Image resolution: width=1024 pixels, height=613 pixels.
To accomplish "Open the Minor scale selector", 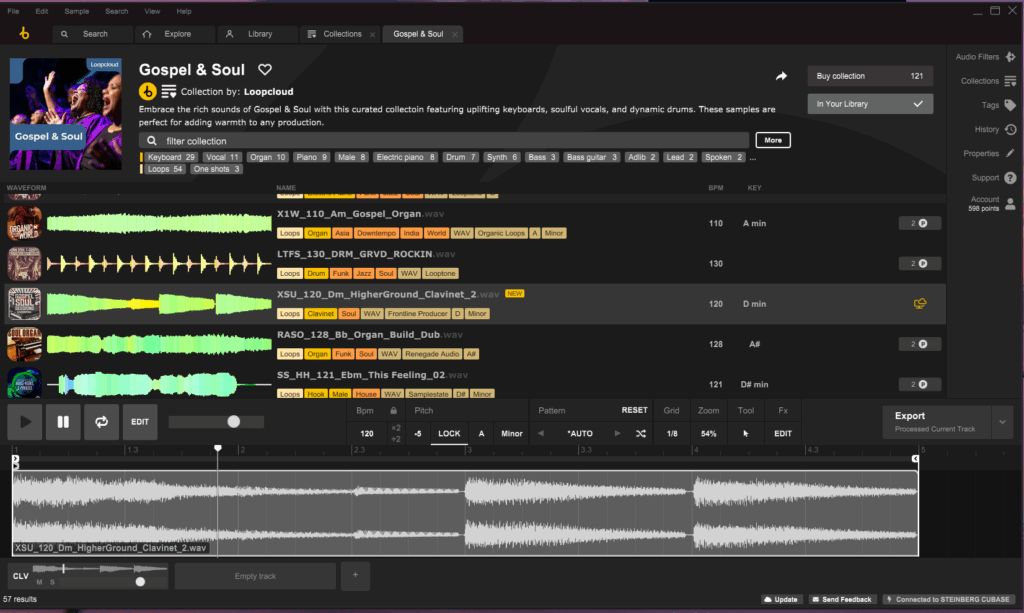I will pos(511,433).
